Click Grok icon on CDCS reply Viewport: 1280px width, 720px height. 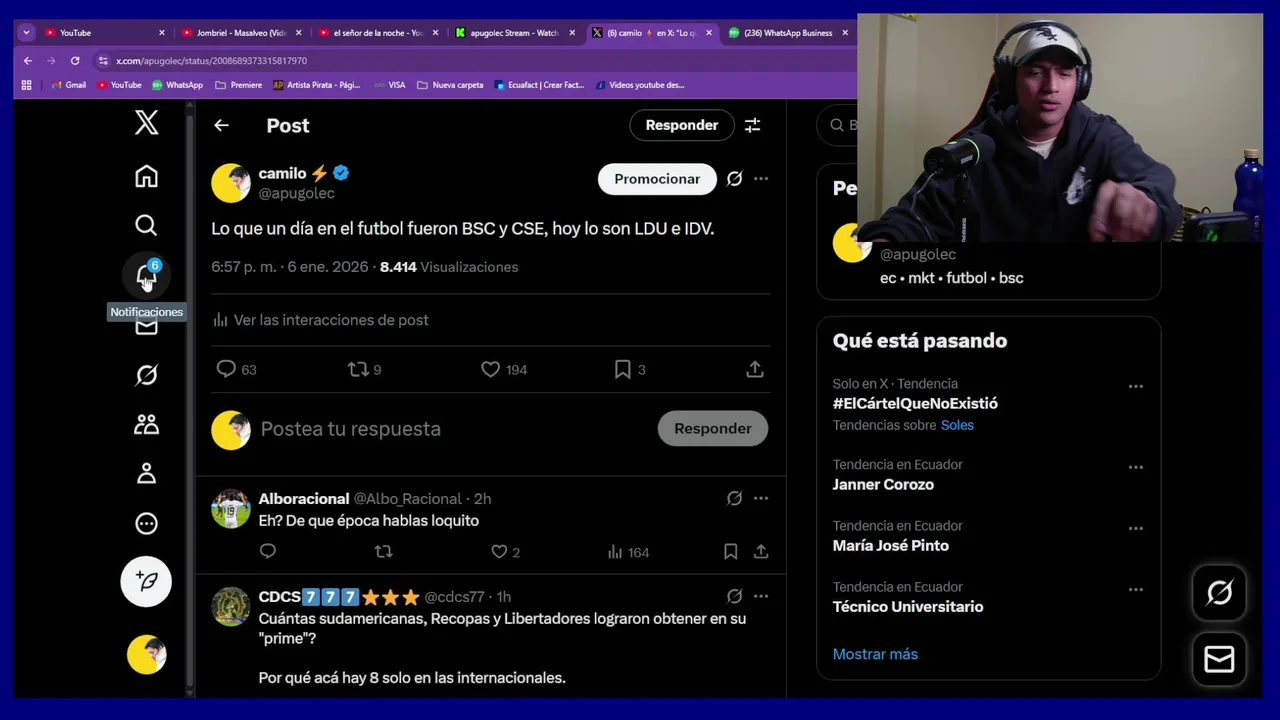734,596
